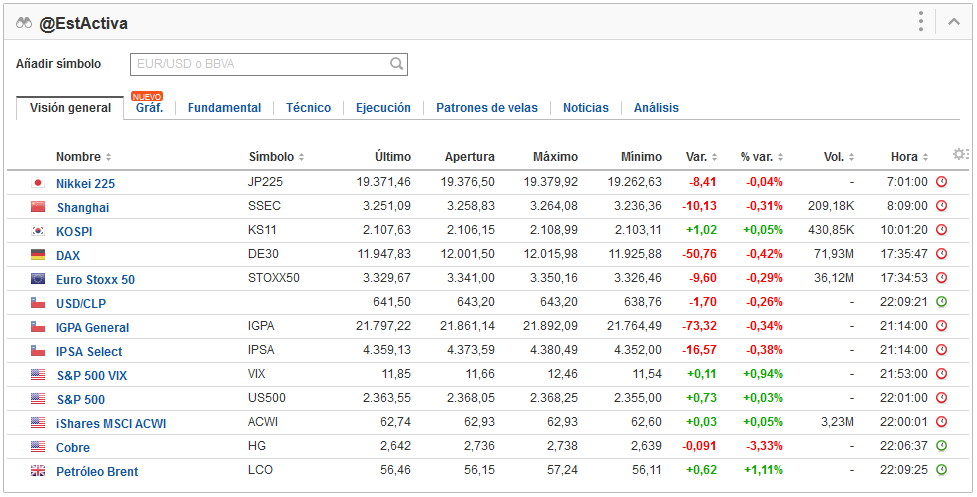Click the Último column header
The width and height of the screenshot is (977, 497).
point(393,157)
